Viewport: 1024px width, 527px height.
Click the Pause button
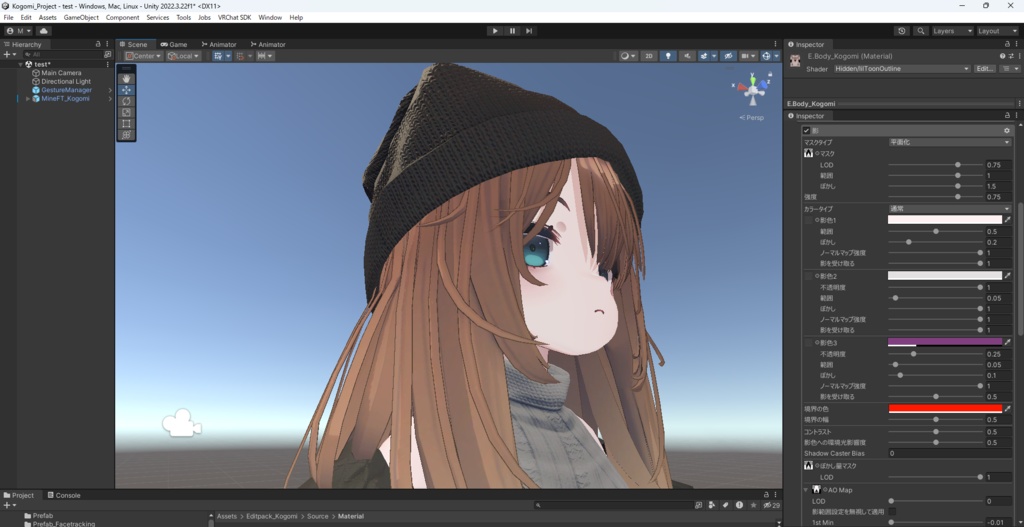512,31
